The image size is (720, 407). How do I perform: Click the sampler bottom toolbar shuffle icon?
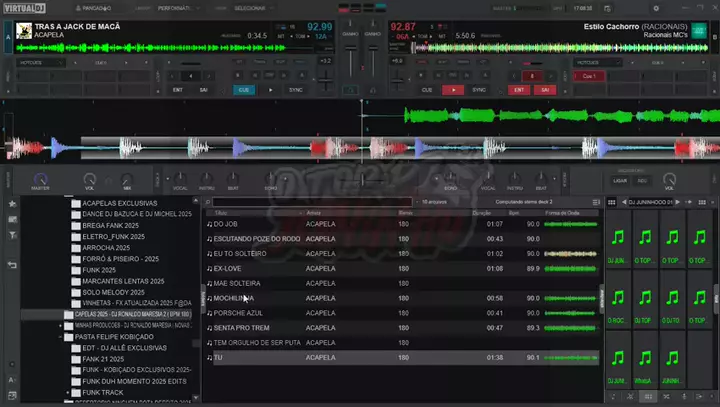point(666,396)
